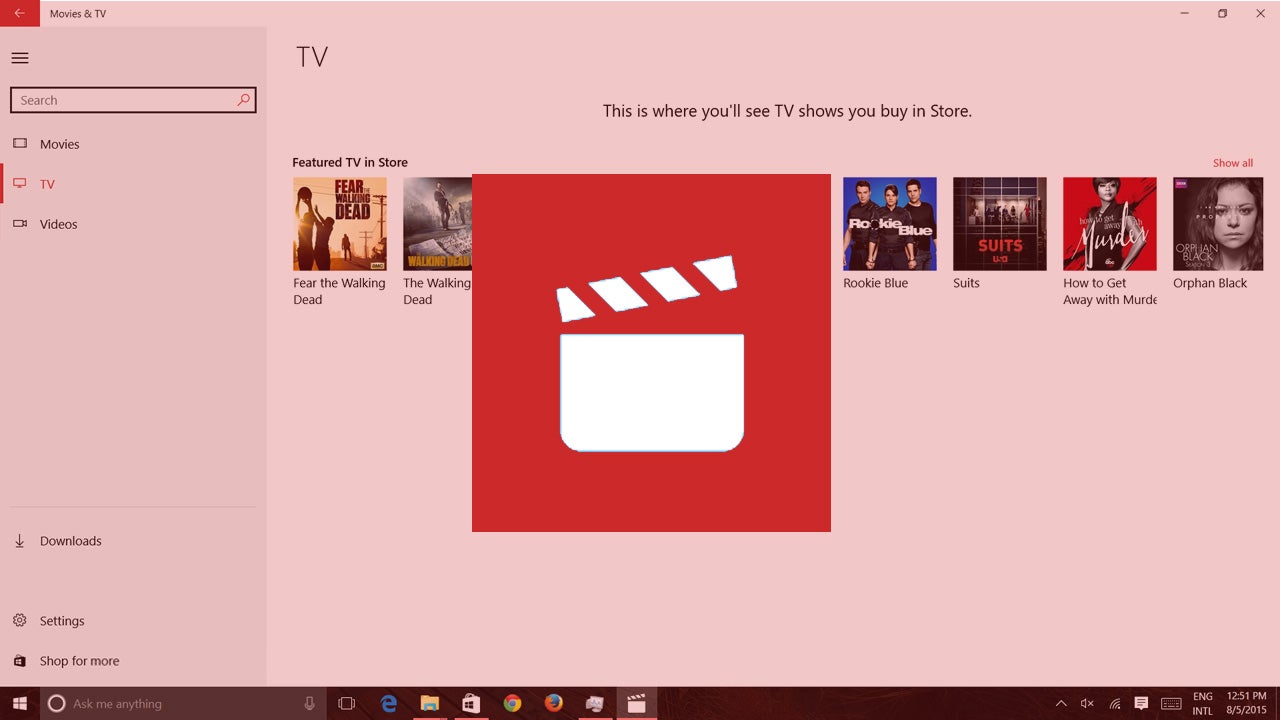
Task: Launch Microsoft Edge from the taskbar
Action: coord(388,704)
